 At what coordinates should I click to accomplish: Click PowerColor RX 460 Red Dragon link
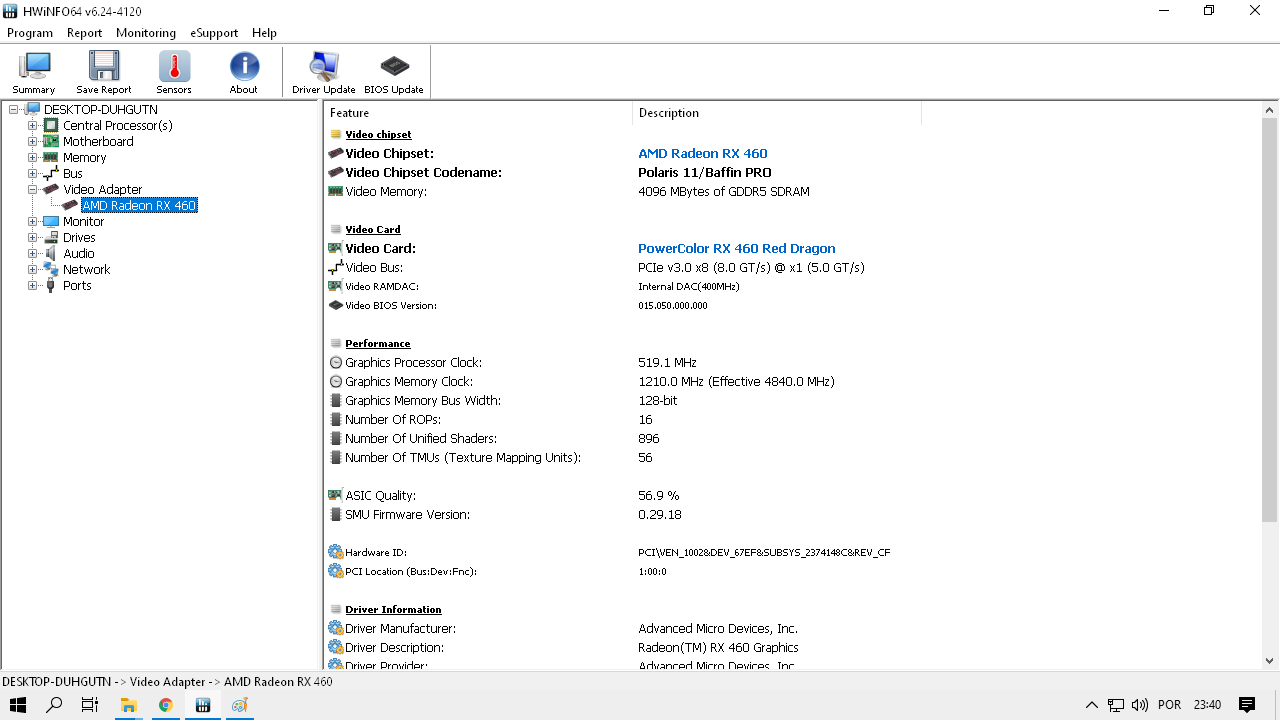[737, 249]
